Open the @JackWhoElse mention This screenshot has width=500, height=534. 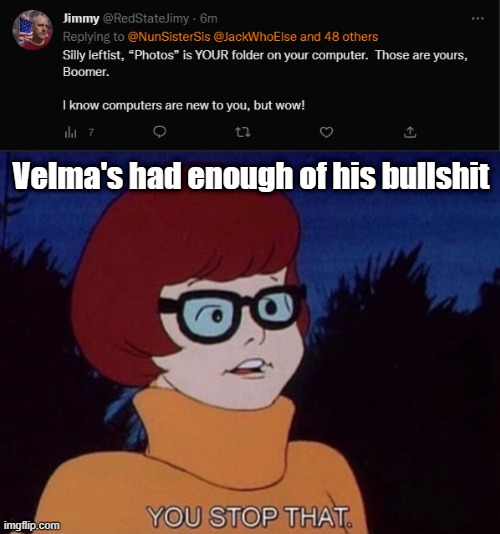click(255, 36)
